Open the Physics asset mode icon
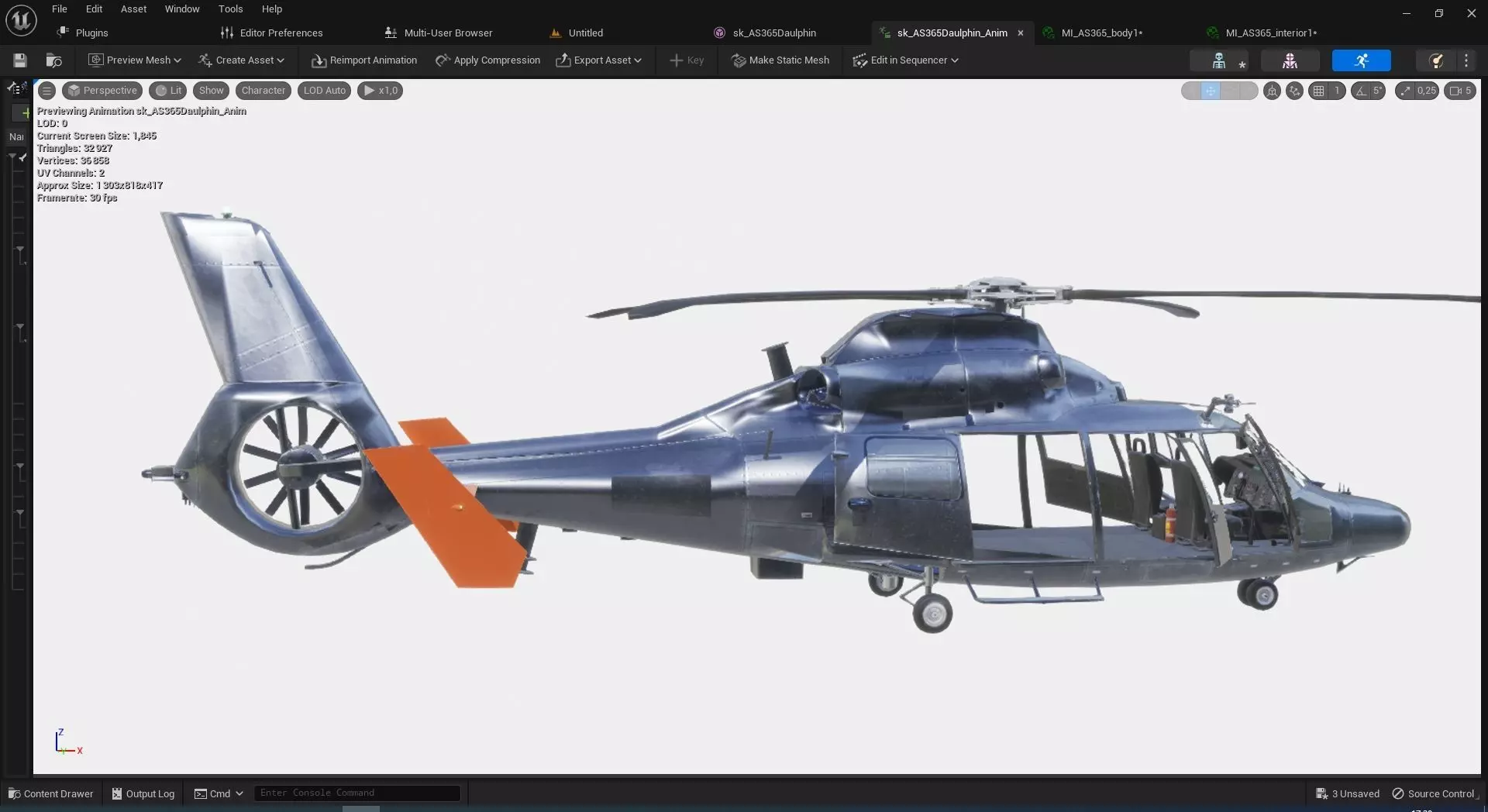 1436,60
